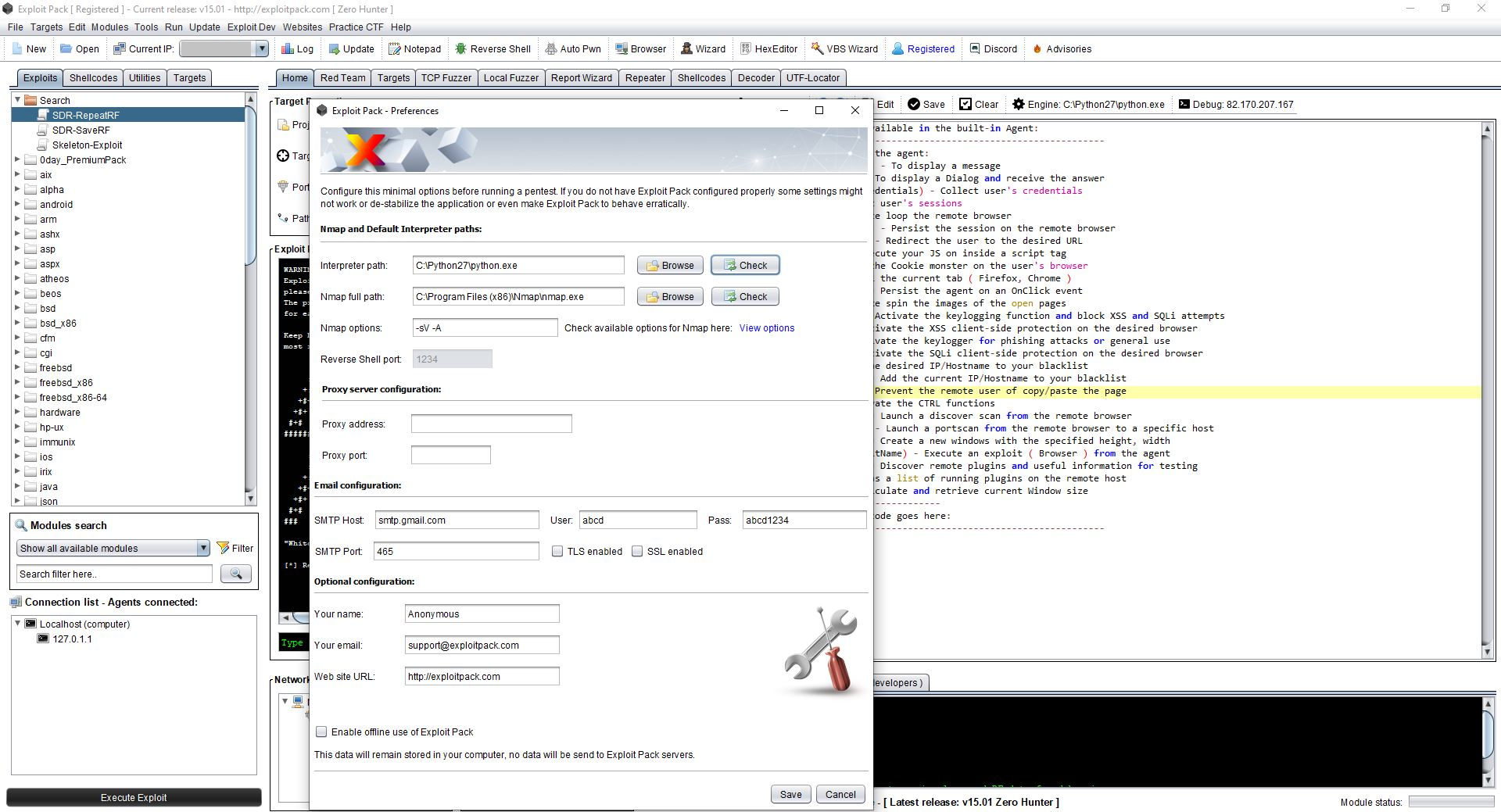The width and height of the screenshot is (1501, 812).
Task: Click the modules search magnifier button
Action: (x=235, y=574)
